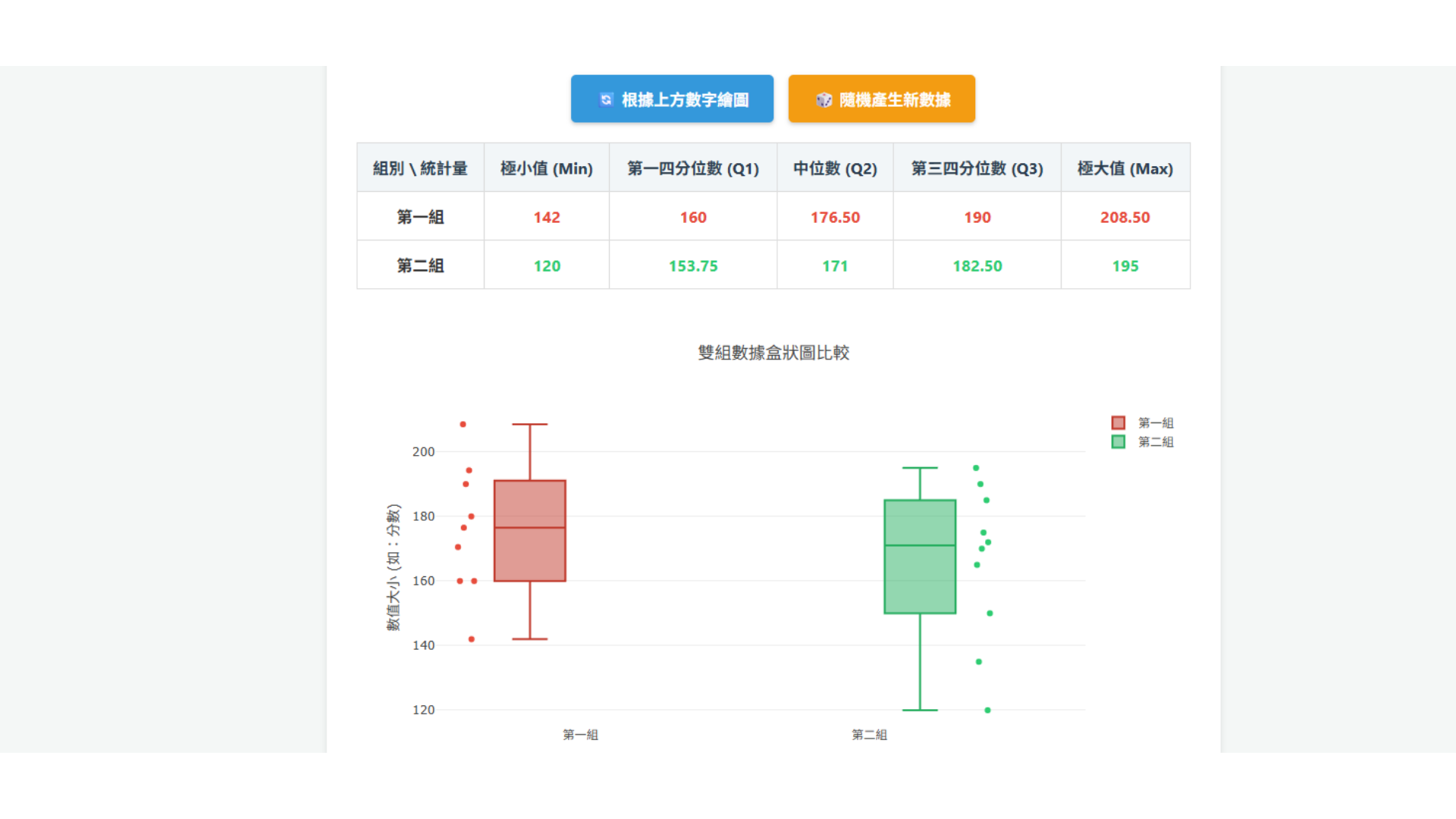Toggle 第二組 green legend swatch

[x=1118, y=441]
